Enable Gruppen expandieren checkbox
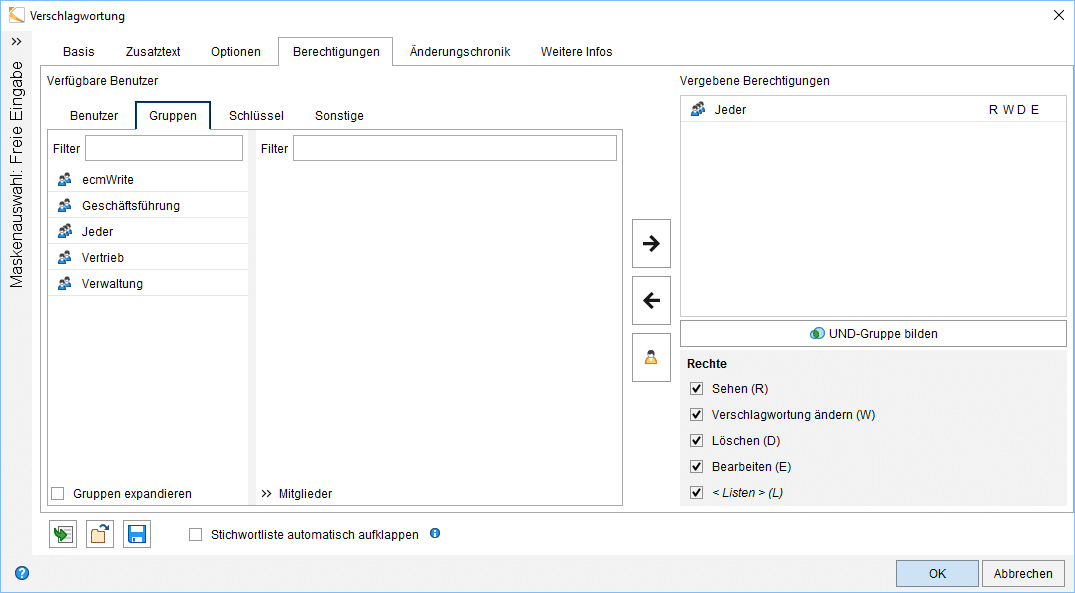Image resolution: width=1075 pixels, height=593 pixels. tap(58, 494)
